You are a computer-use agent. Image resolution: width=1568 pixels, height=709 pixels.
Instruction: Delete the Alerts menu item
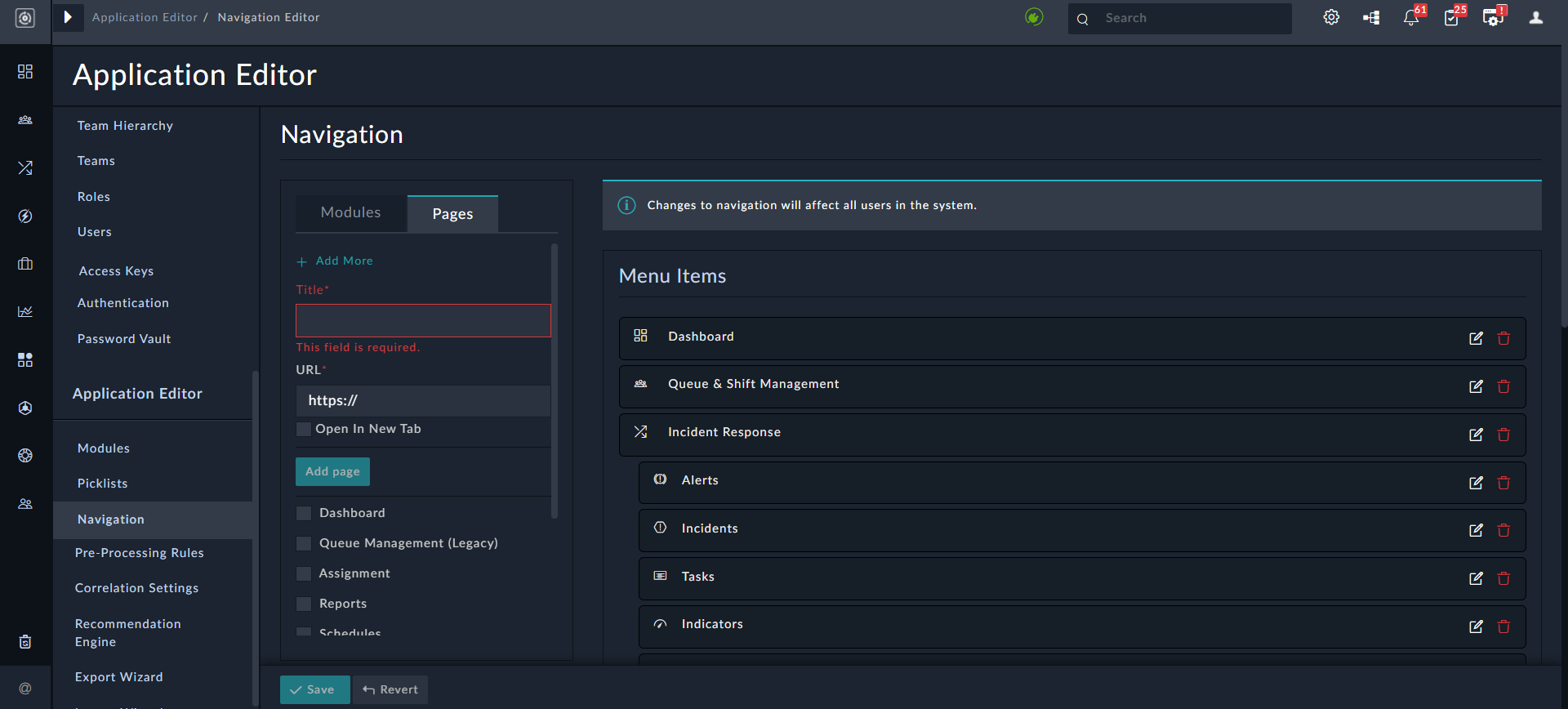(x=1503, y=483)
